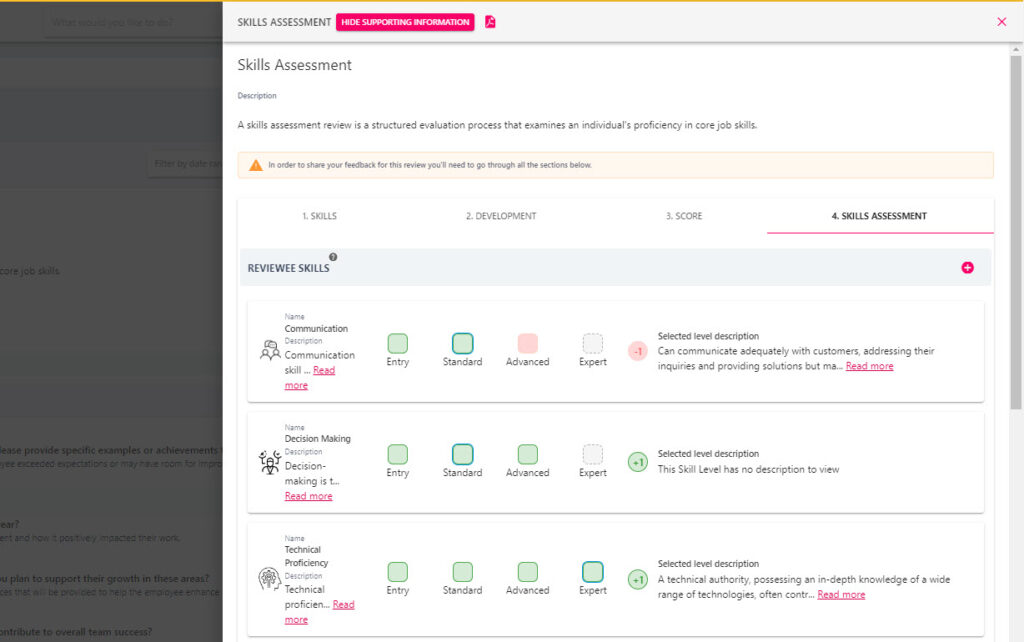Select Entry level for Communication

coord(397,344)
